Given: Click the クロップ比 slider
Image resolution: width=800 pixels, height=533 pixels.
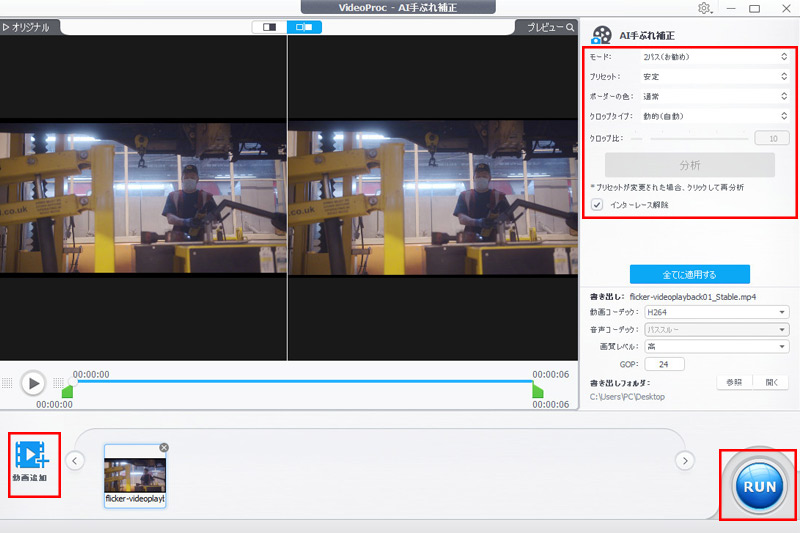Looking at the screenshot, I should click(x=690, y=139).
